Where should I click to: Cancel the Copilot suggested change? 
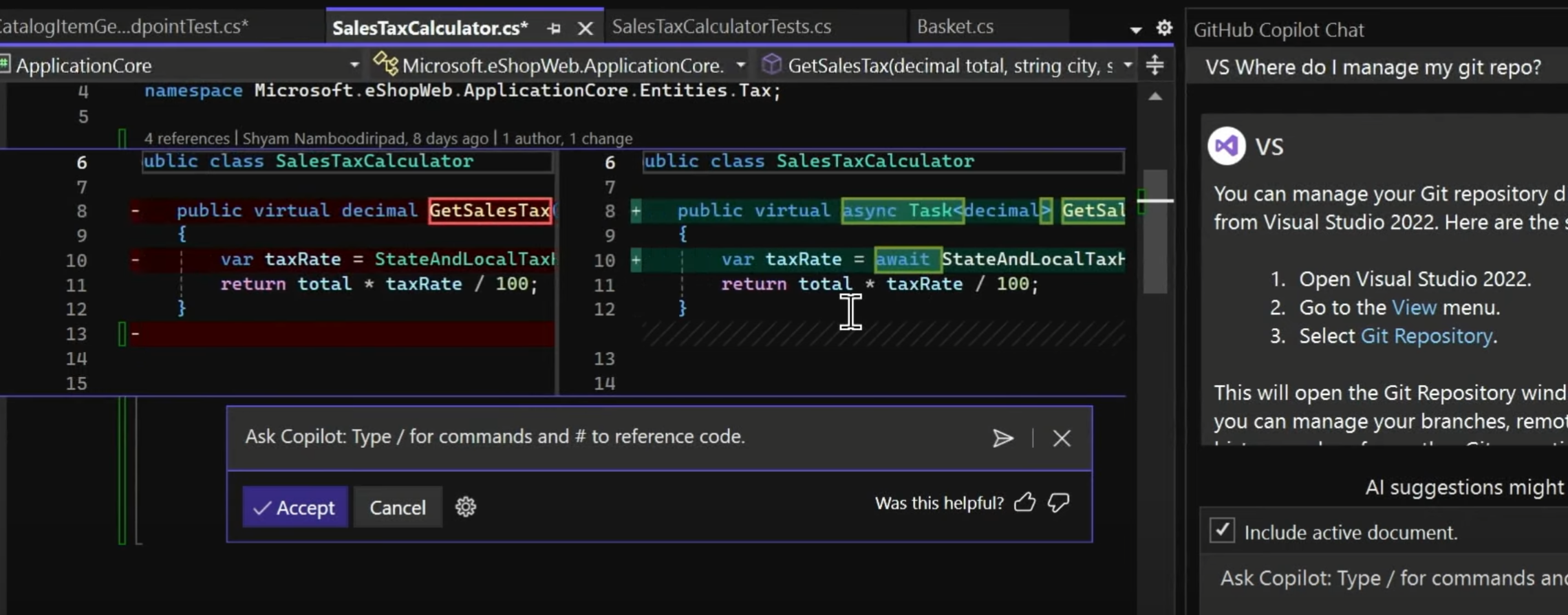coord(398,508)
